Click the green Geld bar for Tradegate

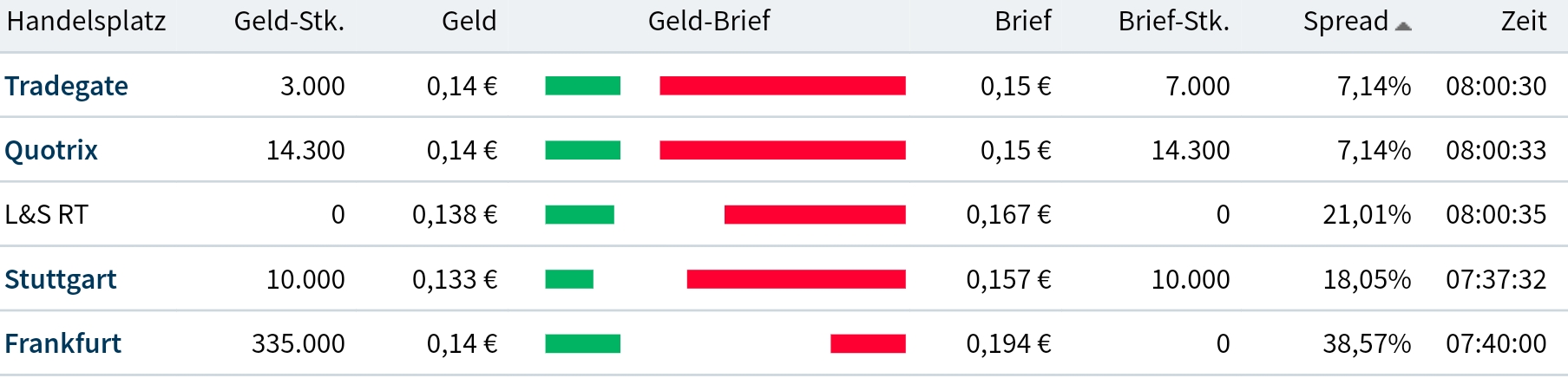coord(582,86)
